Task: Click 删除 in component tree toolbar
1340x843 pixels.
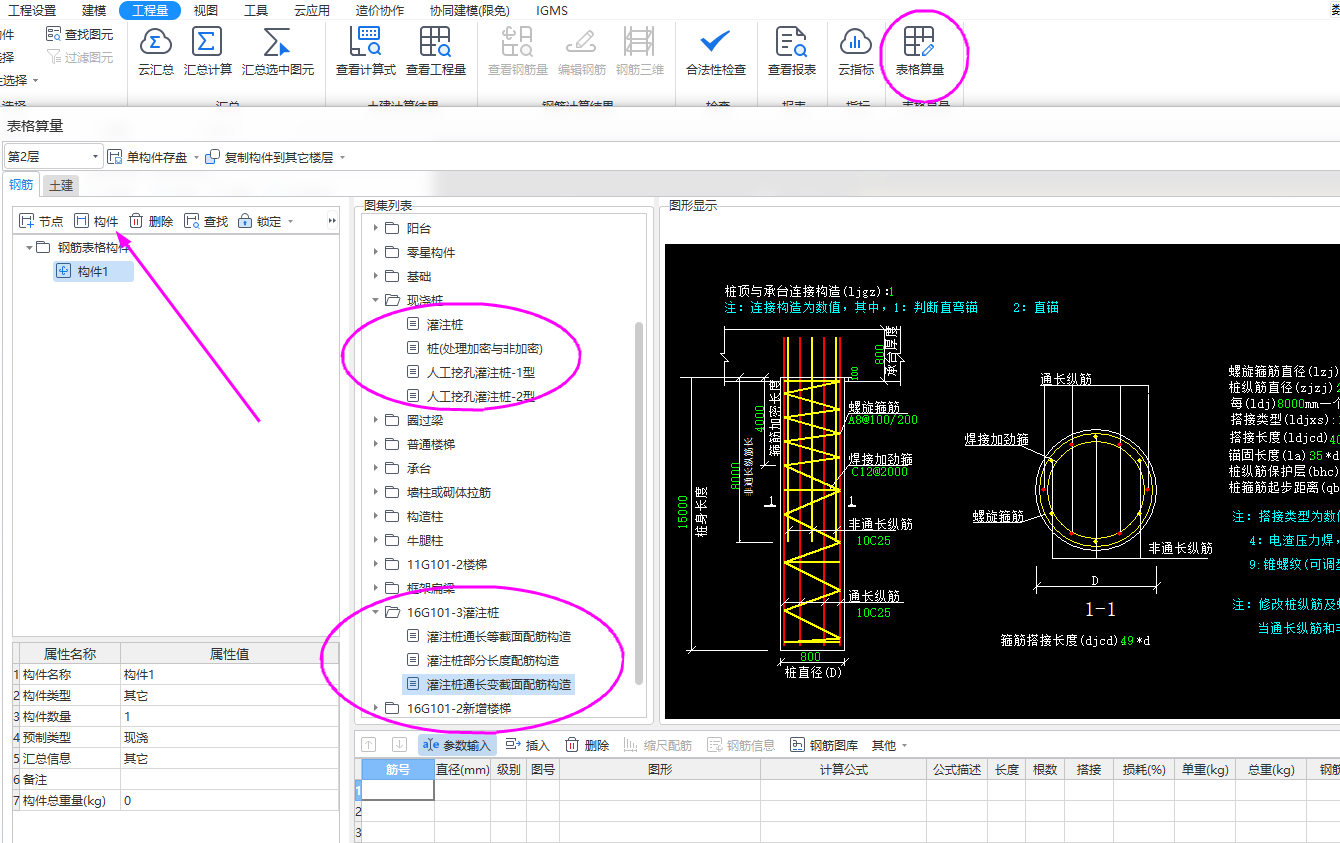Action: 151,221
